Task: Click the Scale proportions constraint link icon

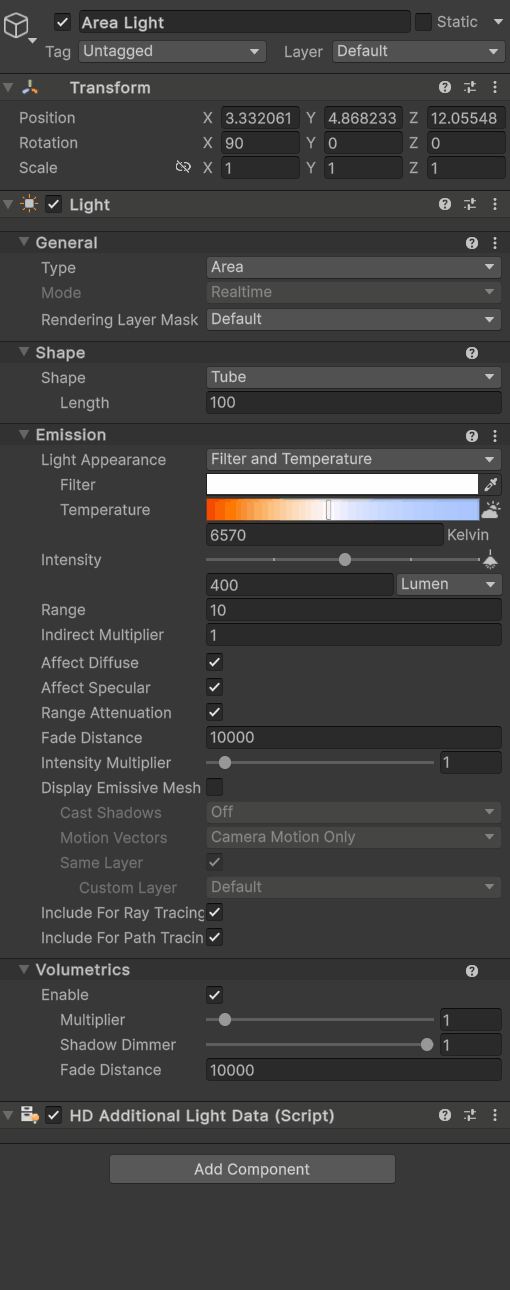Action: click(x=183, y=168)
